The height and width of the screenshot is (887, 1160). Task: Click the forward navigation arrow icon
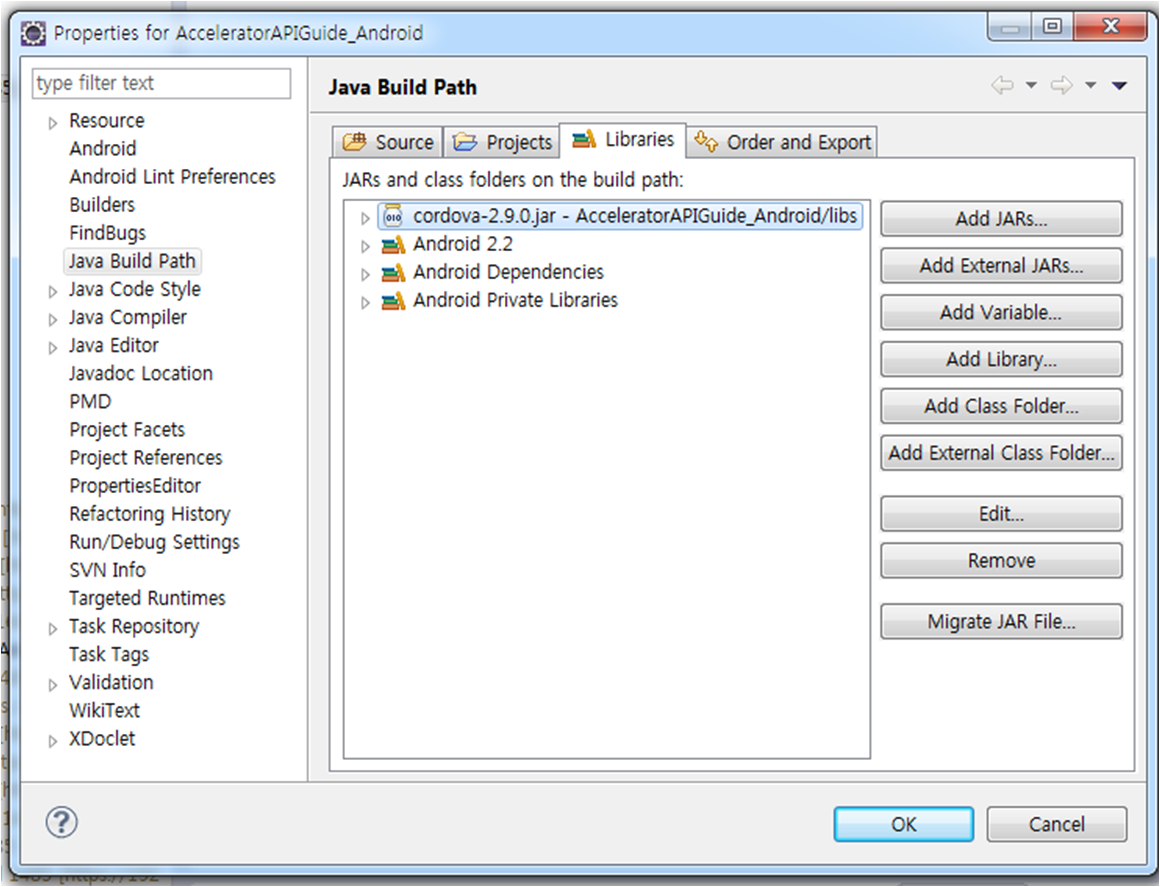tap(1060, 86)
